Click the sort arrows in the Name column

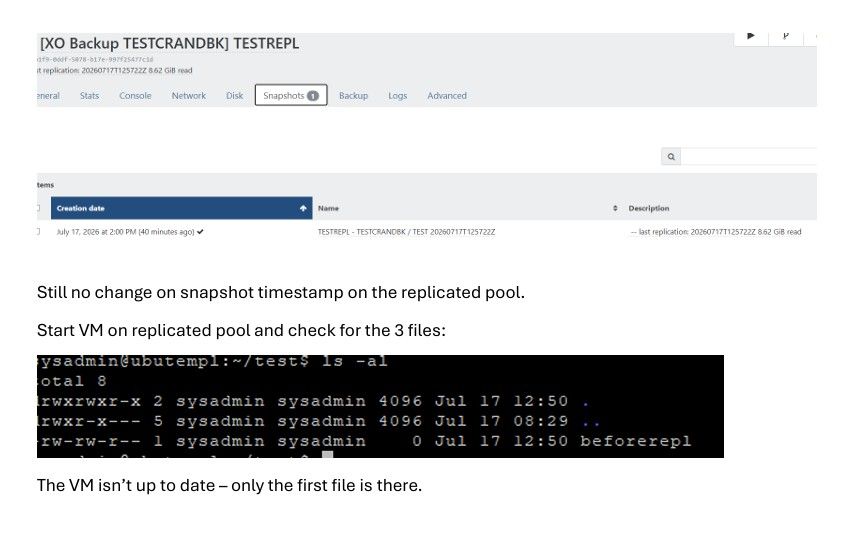(615, 209)
